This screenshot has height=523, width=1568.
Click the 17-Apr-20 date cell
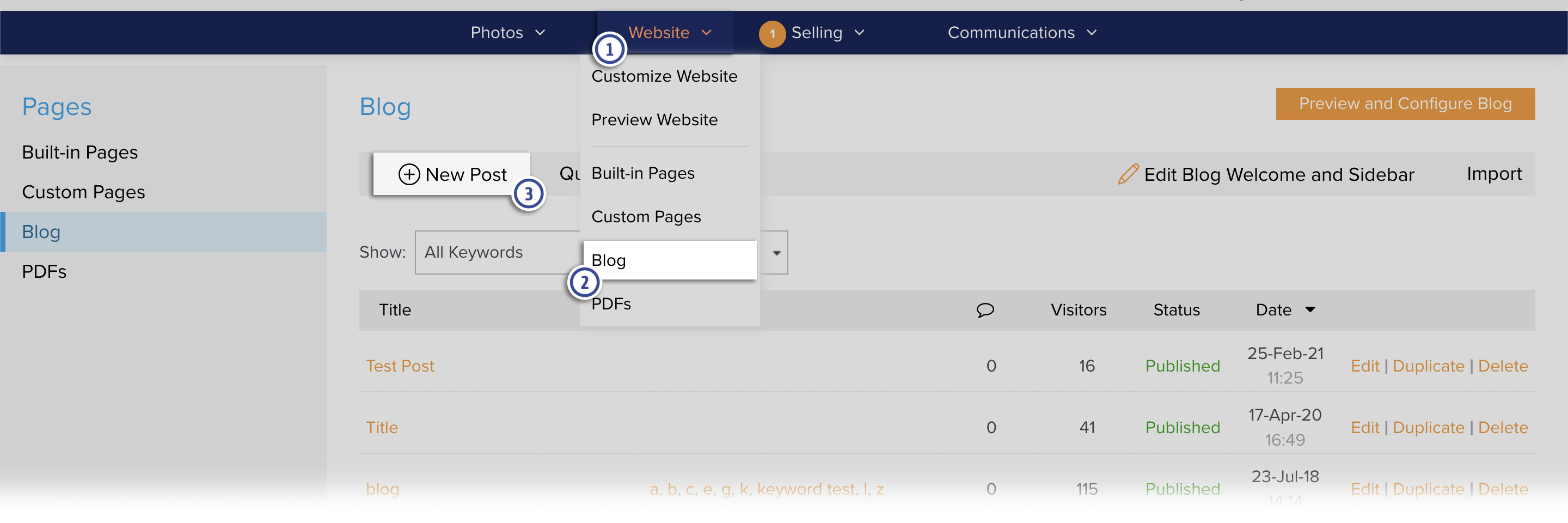pyautogui.click(x=1284, y=415)
